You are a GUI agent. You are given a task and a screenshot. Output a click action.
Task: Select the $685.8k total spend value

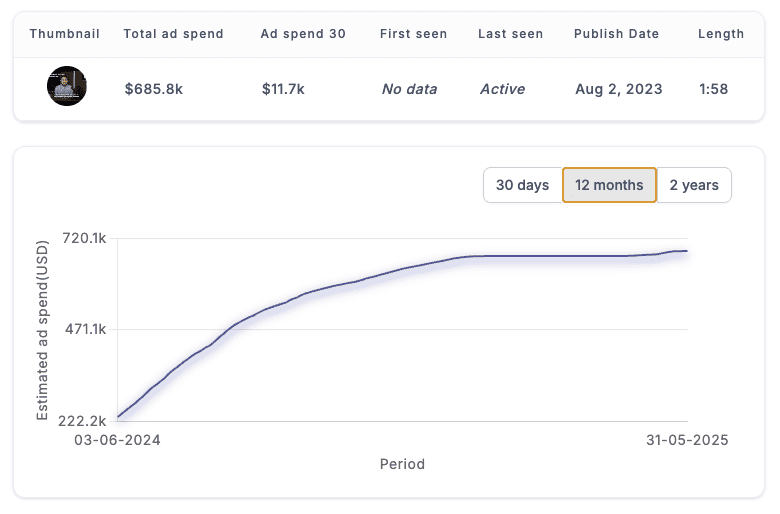tap(154, 89)
